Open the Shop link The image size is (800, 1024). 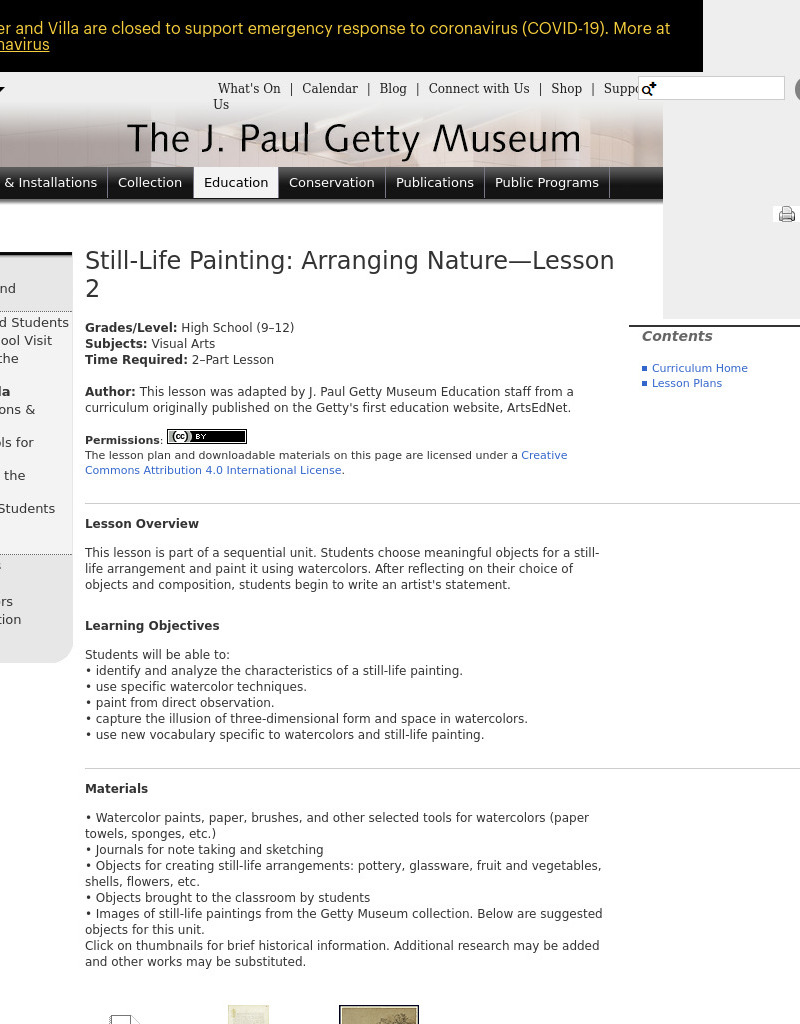566,88
